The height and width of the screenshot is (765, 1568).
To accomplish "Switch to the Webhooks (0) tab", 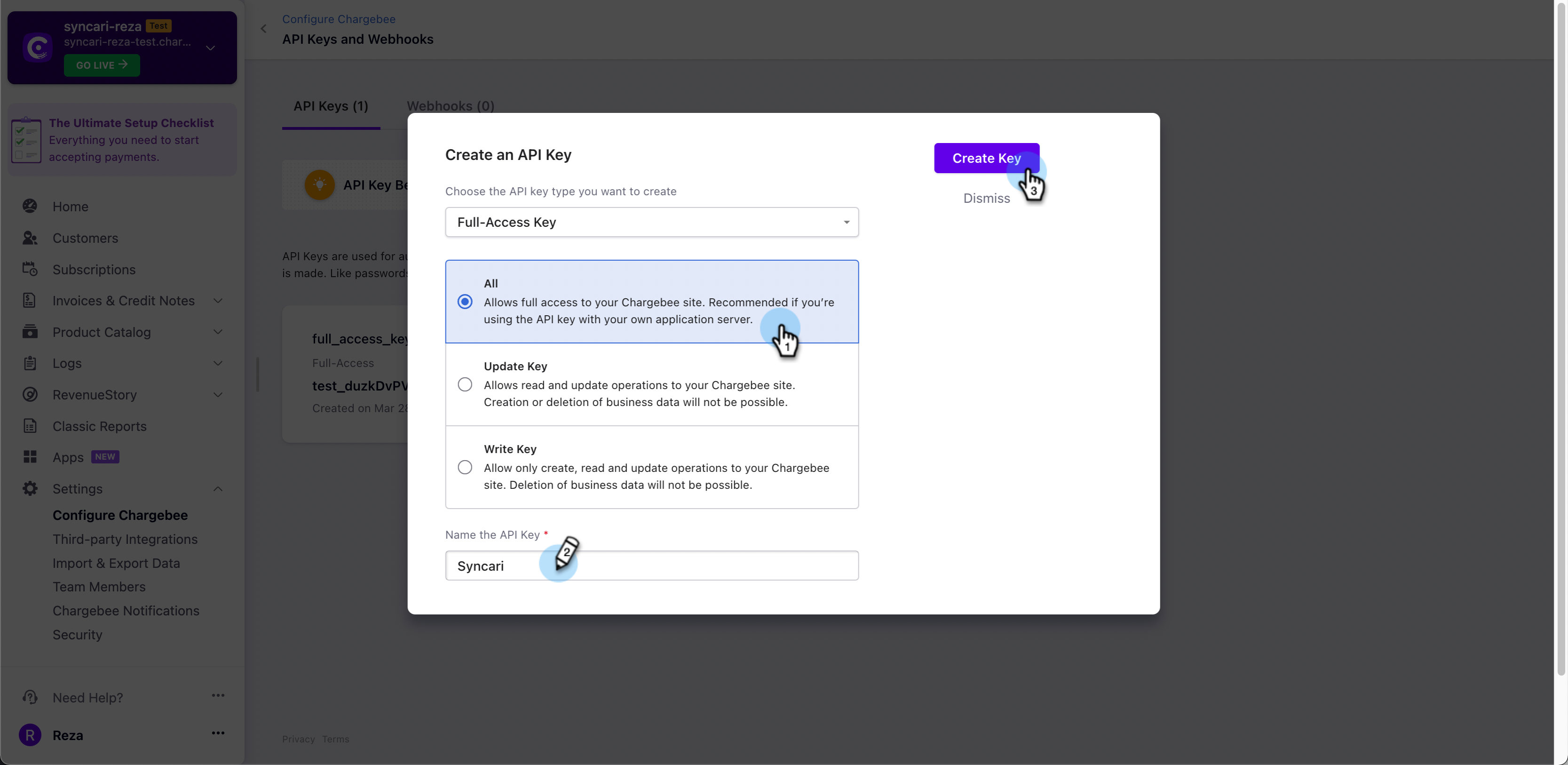I will [x=451, y=106].
